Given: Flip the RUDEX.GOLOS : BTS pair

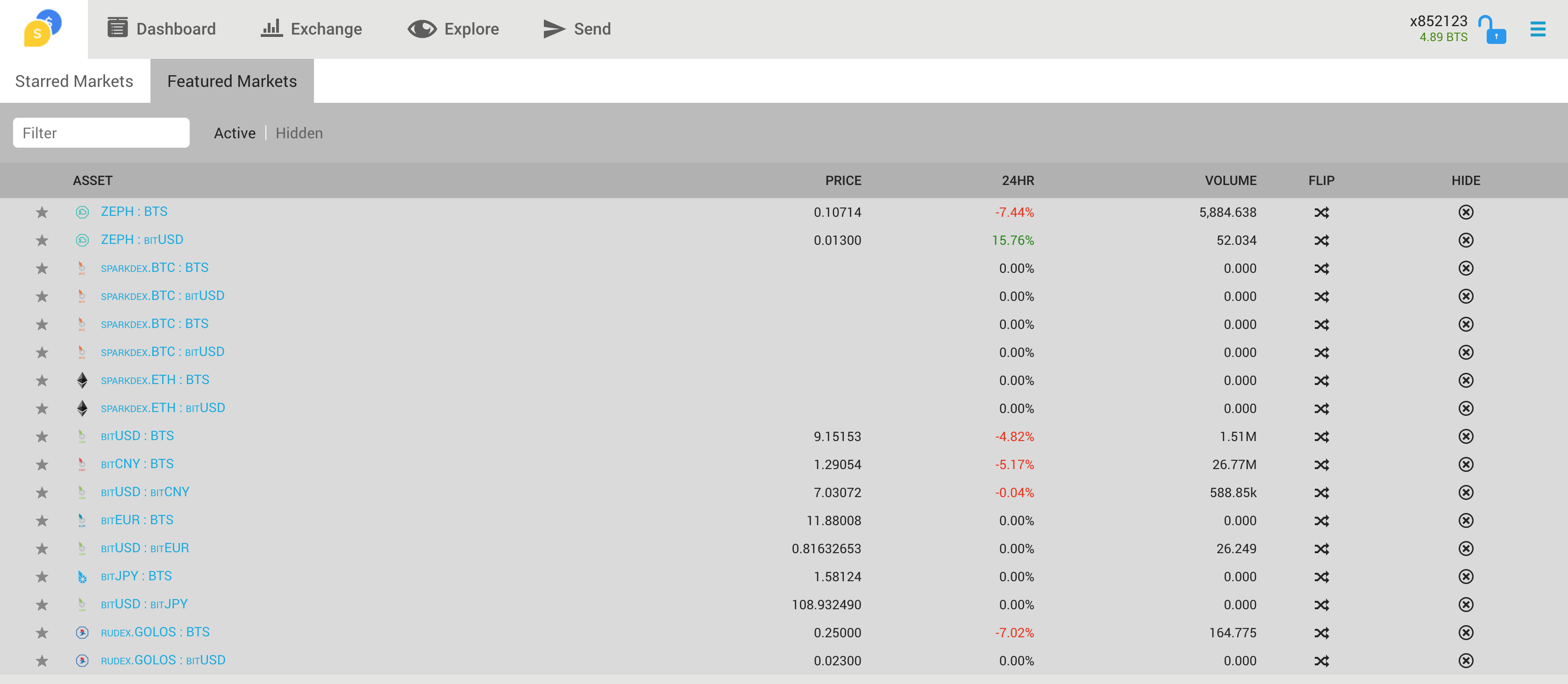Looking at the screenshot, I should tap(1321, 633).
